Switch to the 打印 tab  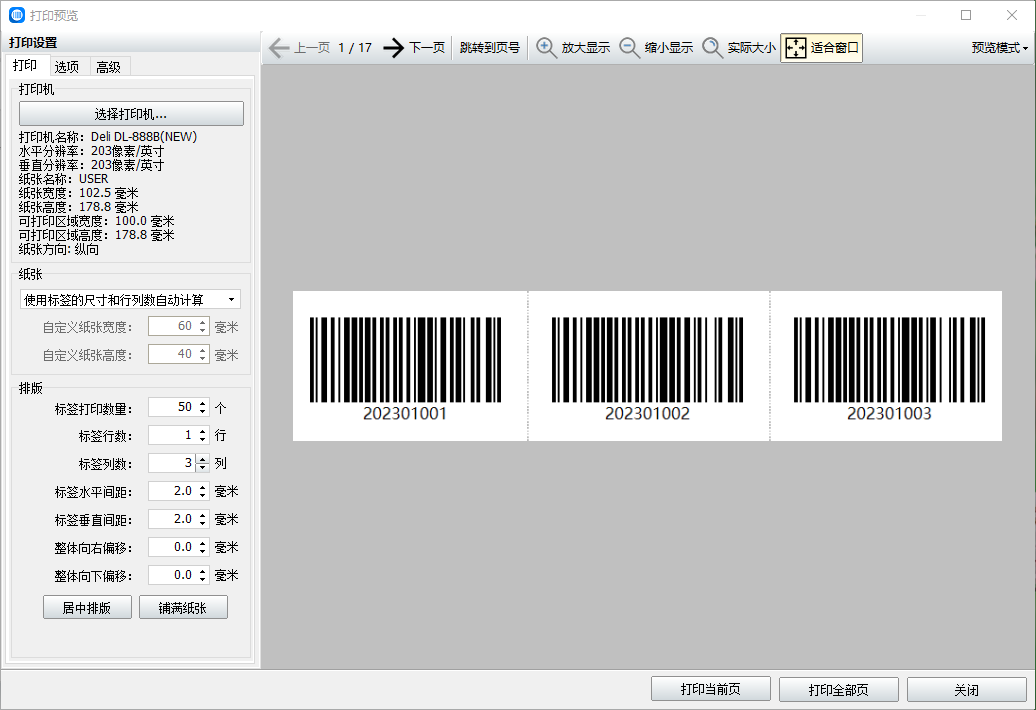(25, 65)
